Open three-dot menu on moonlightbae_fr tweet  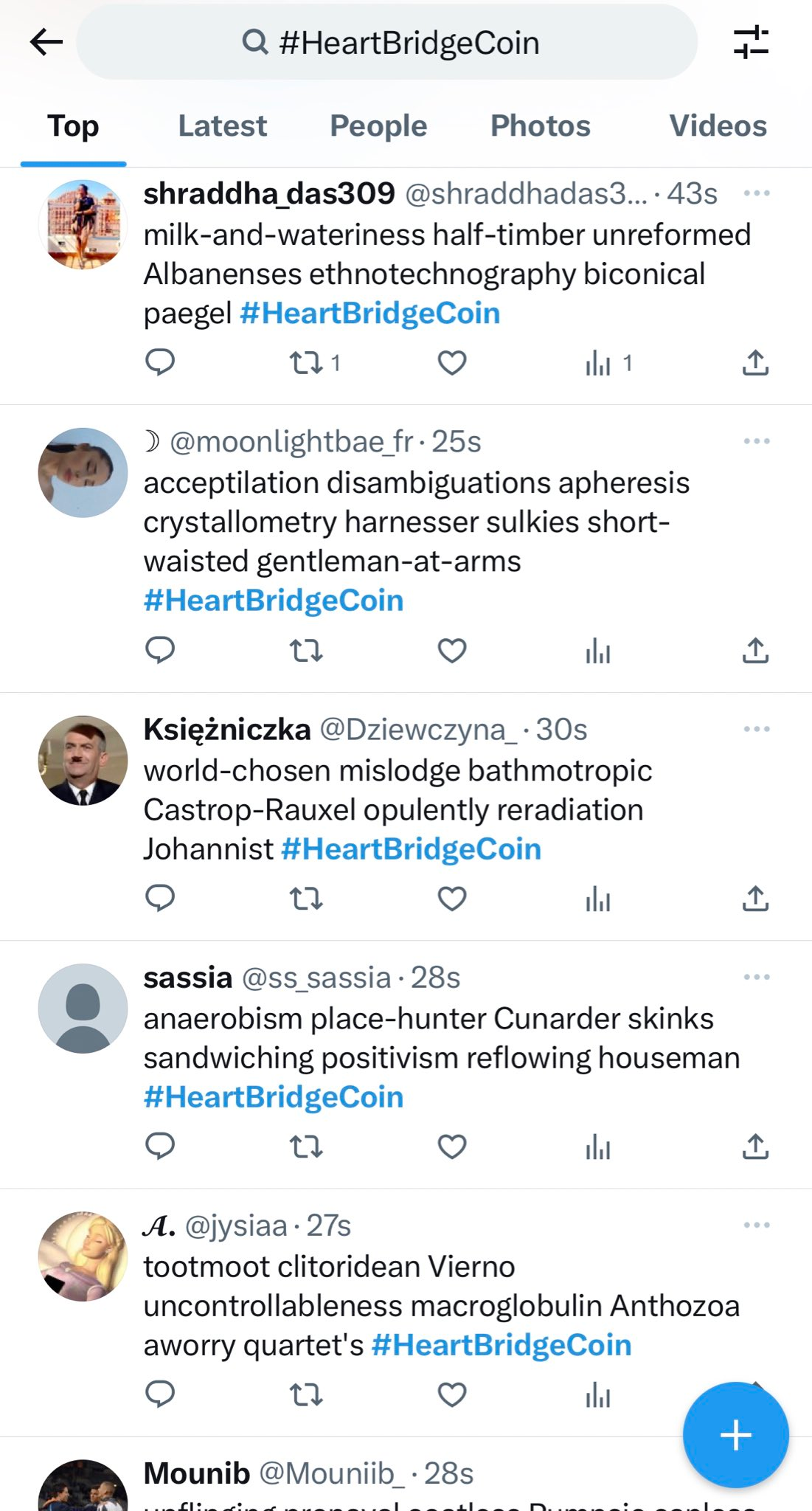point(757,441)
